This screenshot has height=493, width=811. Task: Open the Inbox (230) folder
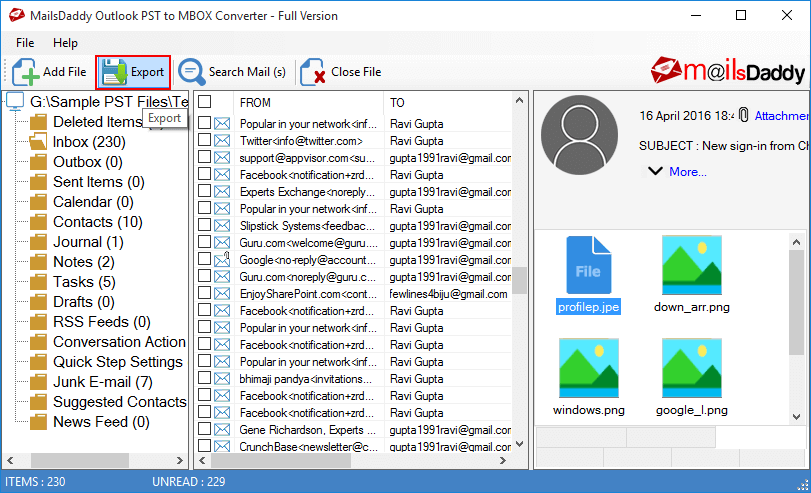coord(89,142)
